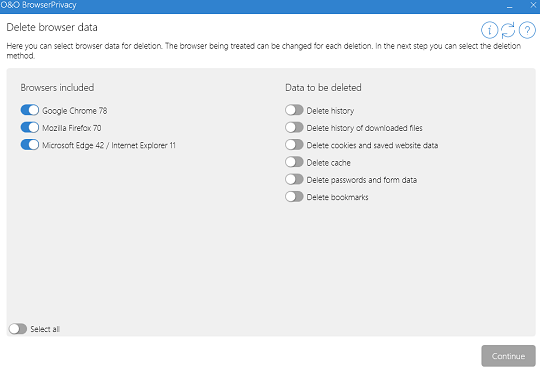This screenshot has width=540, height=371.
Task: Click the Select all label
Action: (x=45, y=329)
